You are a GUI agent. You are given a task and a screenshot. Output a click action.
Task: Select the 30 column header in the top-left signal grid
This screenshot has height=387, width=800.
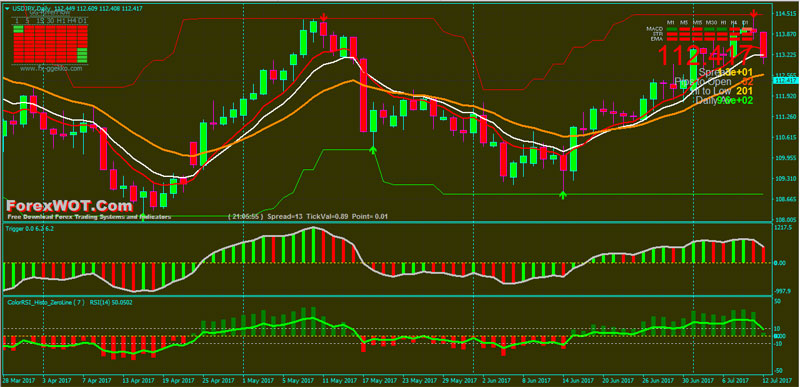(51, 21)
